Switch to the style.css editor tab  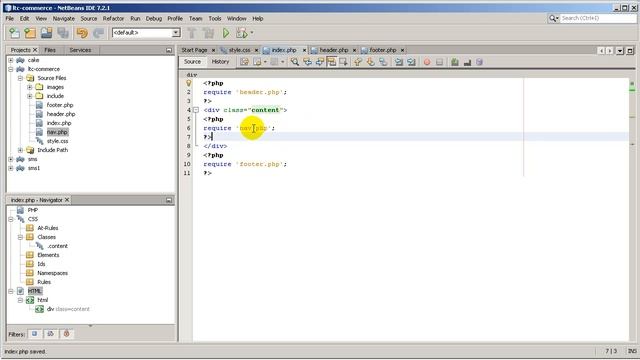pos(239,50)
